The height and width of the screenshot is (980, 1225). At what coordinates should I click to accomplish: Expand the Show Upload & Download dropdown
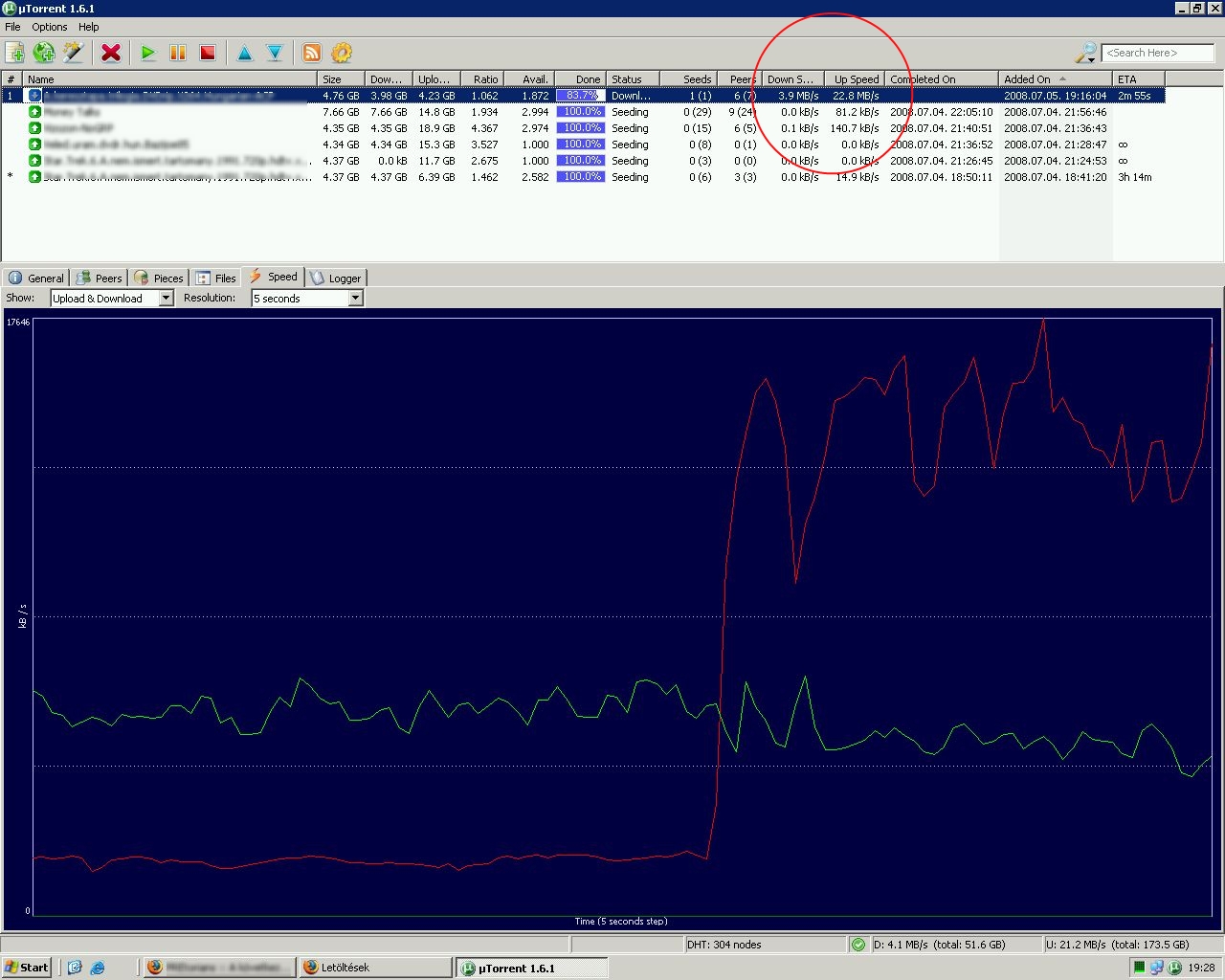coord(166,299)
